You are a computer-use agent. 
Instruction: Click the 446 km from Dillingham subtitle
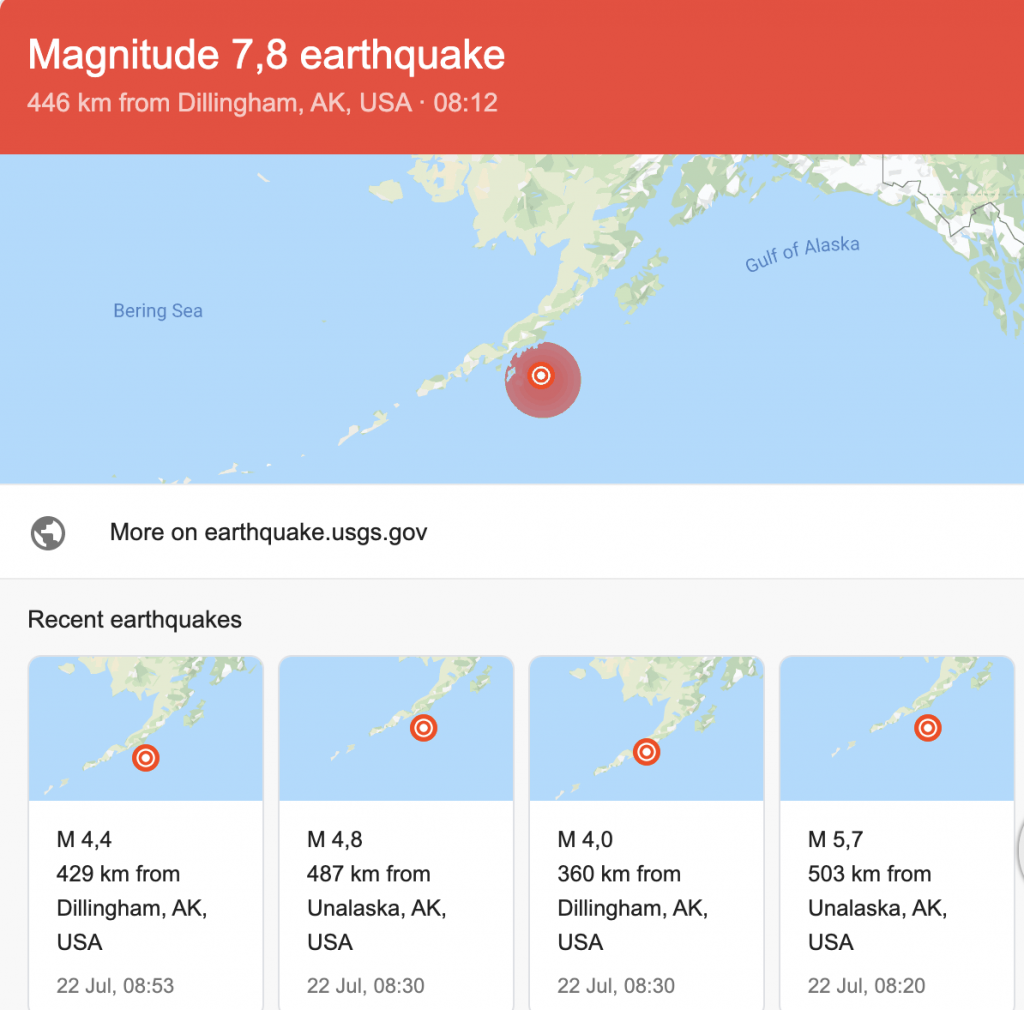[262, 103]
